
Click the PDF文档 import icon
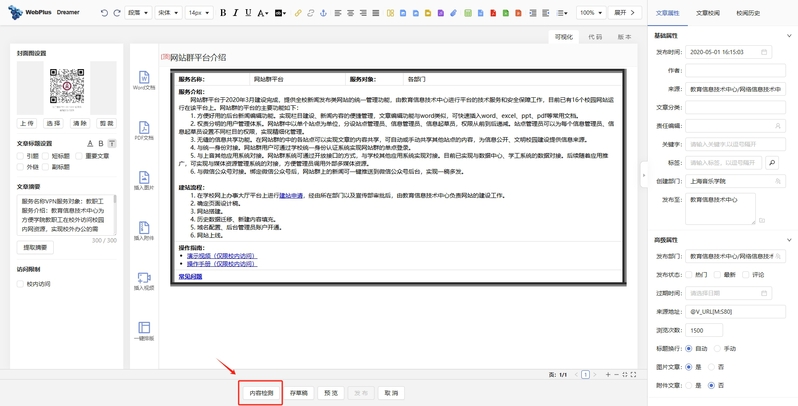coord(144,130)
